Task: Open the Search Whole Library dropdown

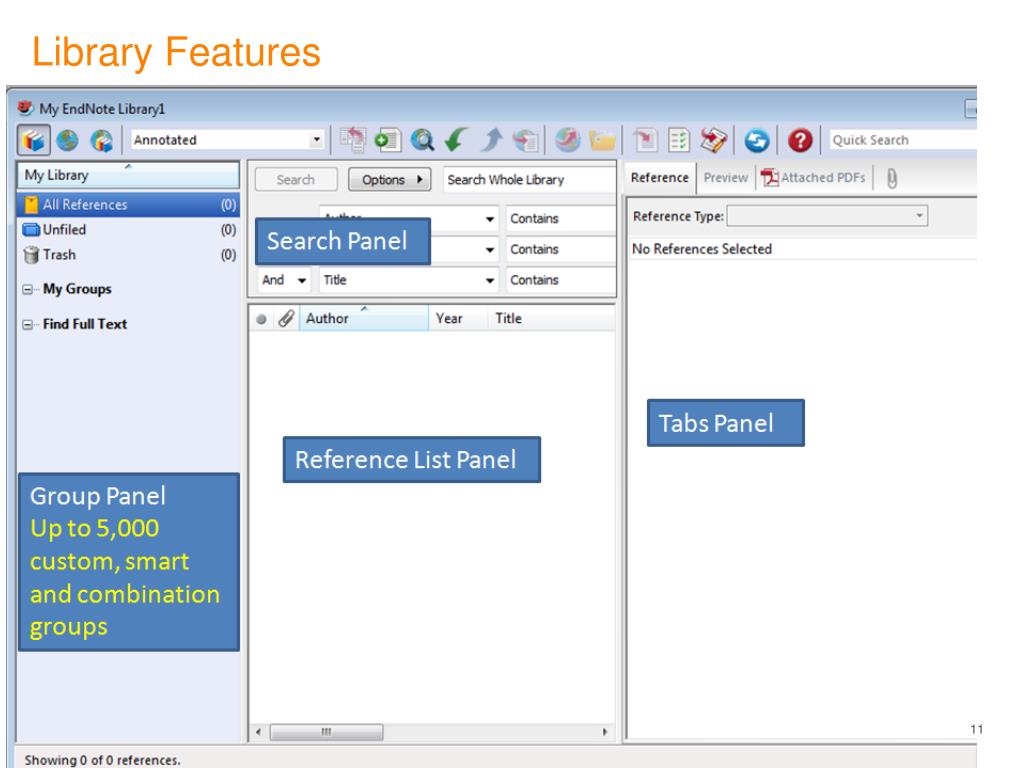Action: point(530,180)
